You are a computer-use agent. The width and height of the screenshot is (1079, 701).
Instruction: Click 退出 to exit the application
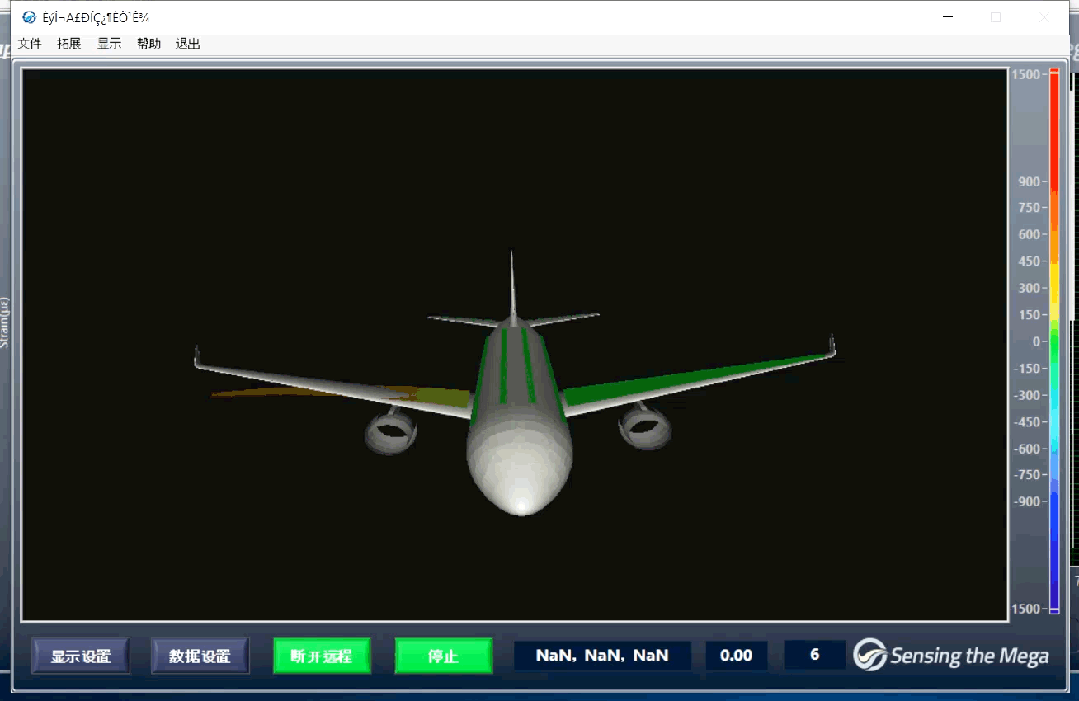tap(187, 43)
